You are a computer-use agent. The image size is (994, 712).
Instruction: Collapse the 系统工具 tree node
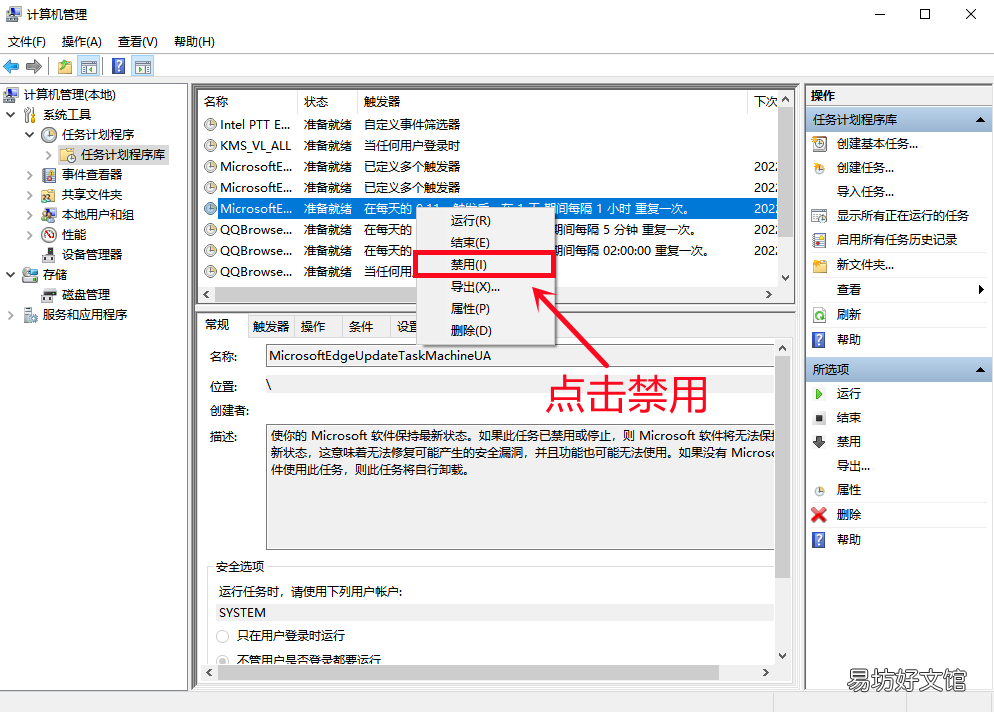pyautogui.click(x=11, y=115)
